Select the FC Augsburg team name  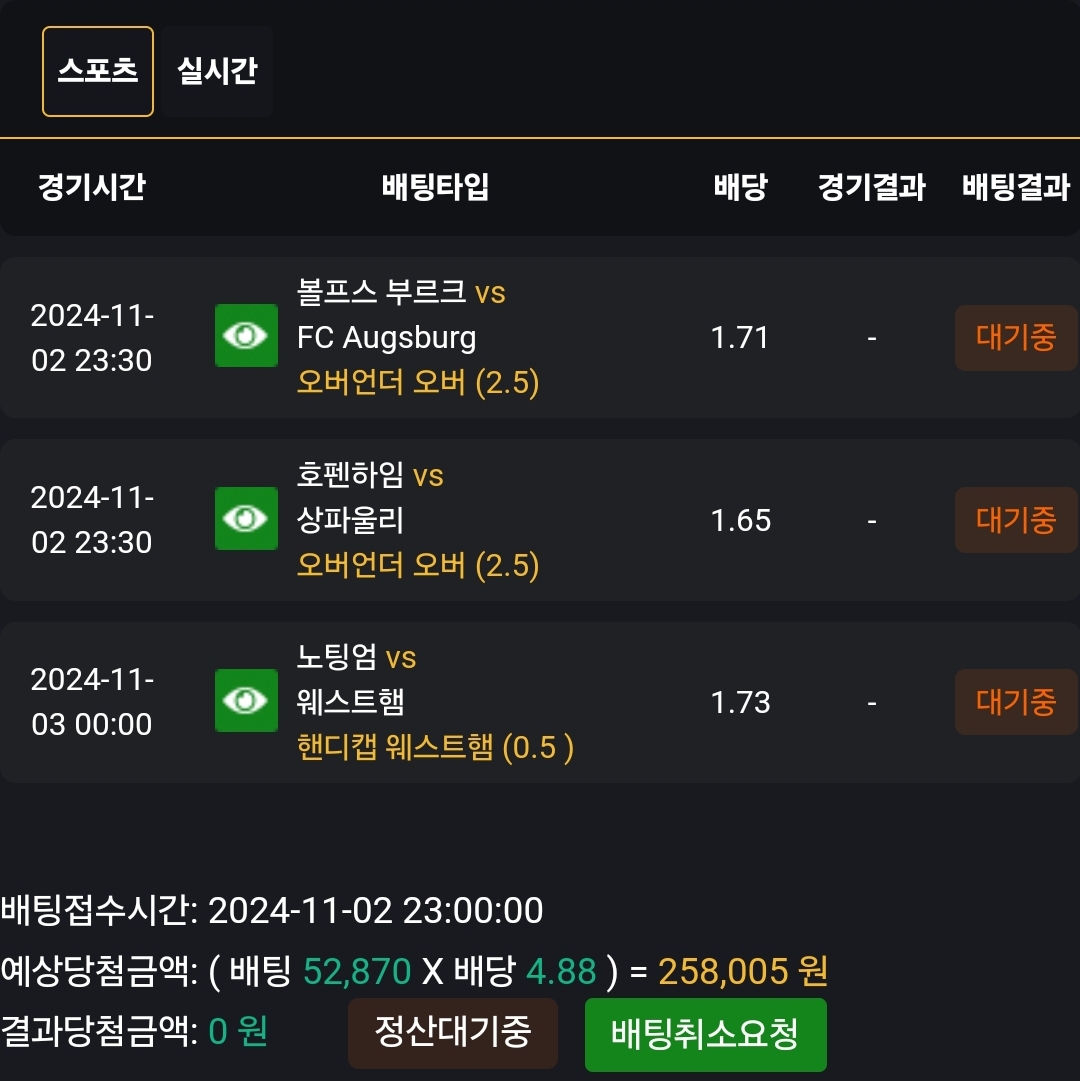(387, 337)
